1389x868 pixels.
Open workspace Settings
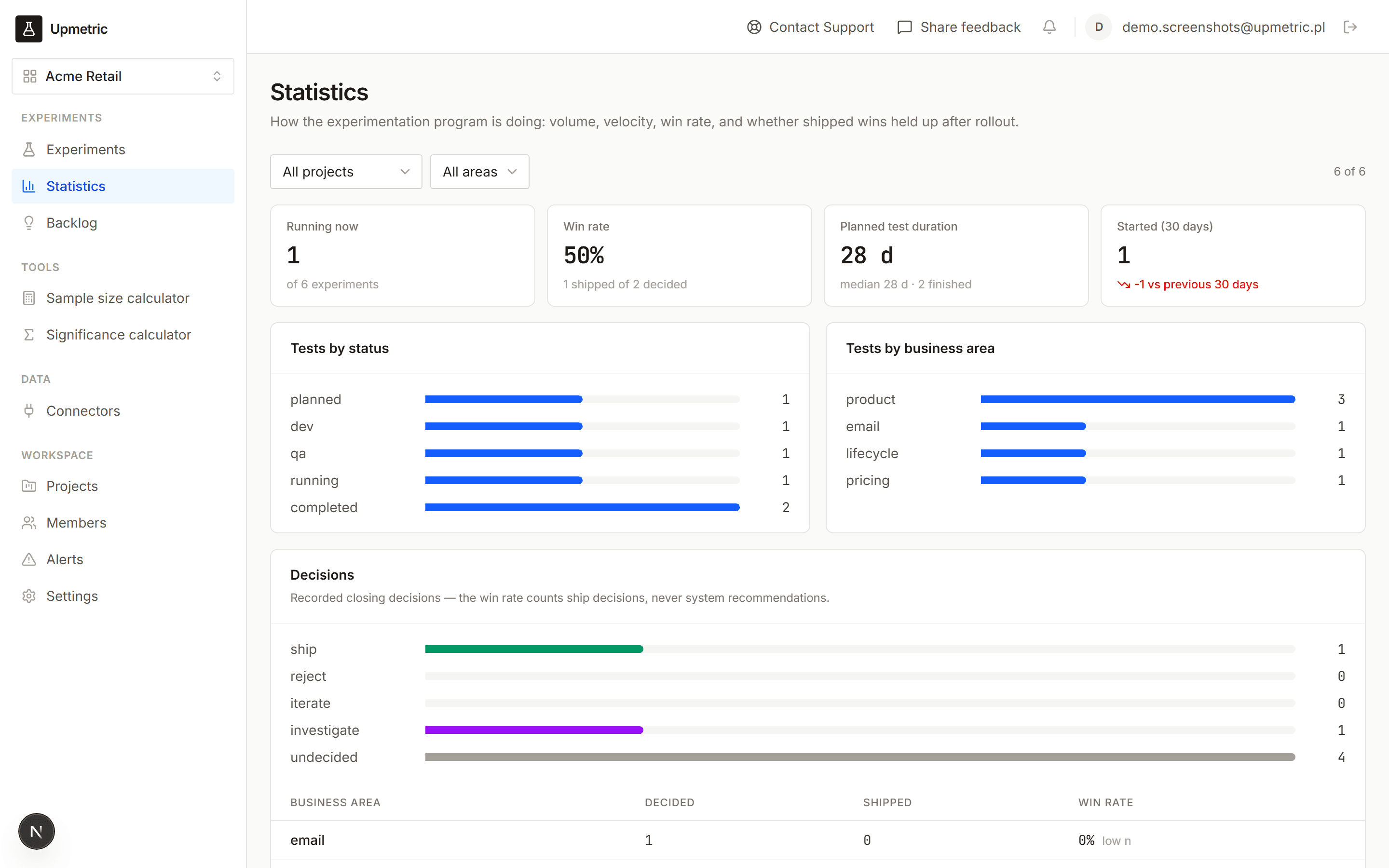(x=123, y=596)
